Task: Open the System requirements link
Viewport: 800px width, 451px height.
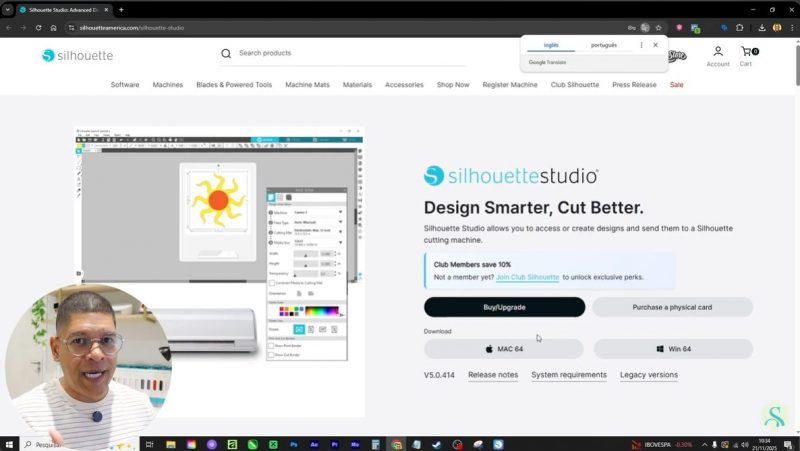Action: coord(569,375)
